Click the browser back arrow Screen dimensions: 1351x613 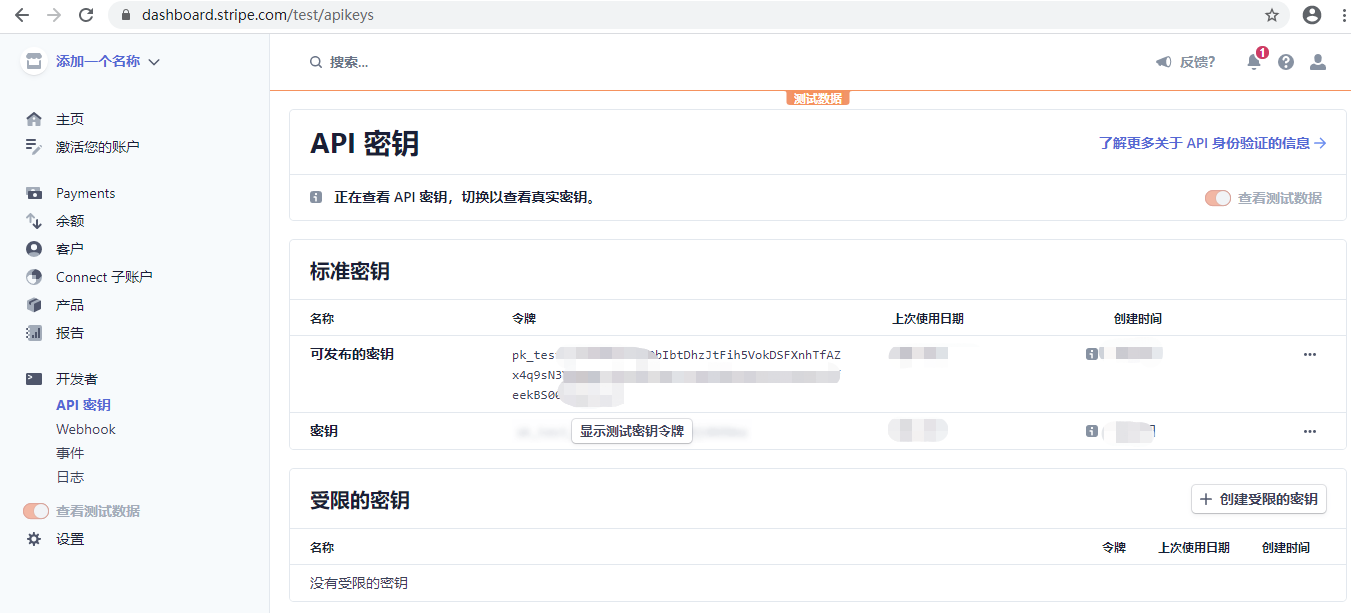pyautogui.click(x=21, y=15)
